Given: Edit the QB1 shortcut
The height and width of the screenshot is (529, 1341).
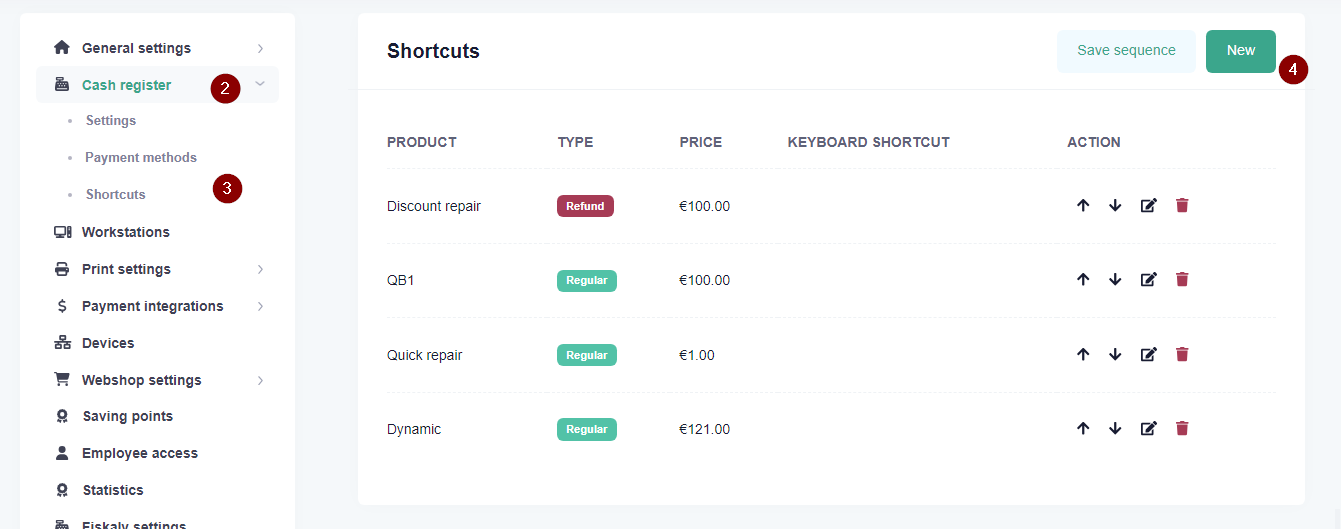Looking at the screenshot, I should click(1149, 279).
